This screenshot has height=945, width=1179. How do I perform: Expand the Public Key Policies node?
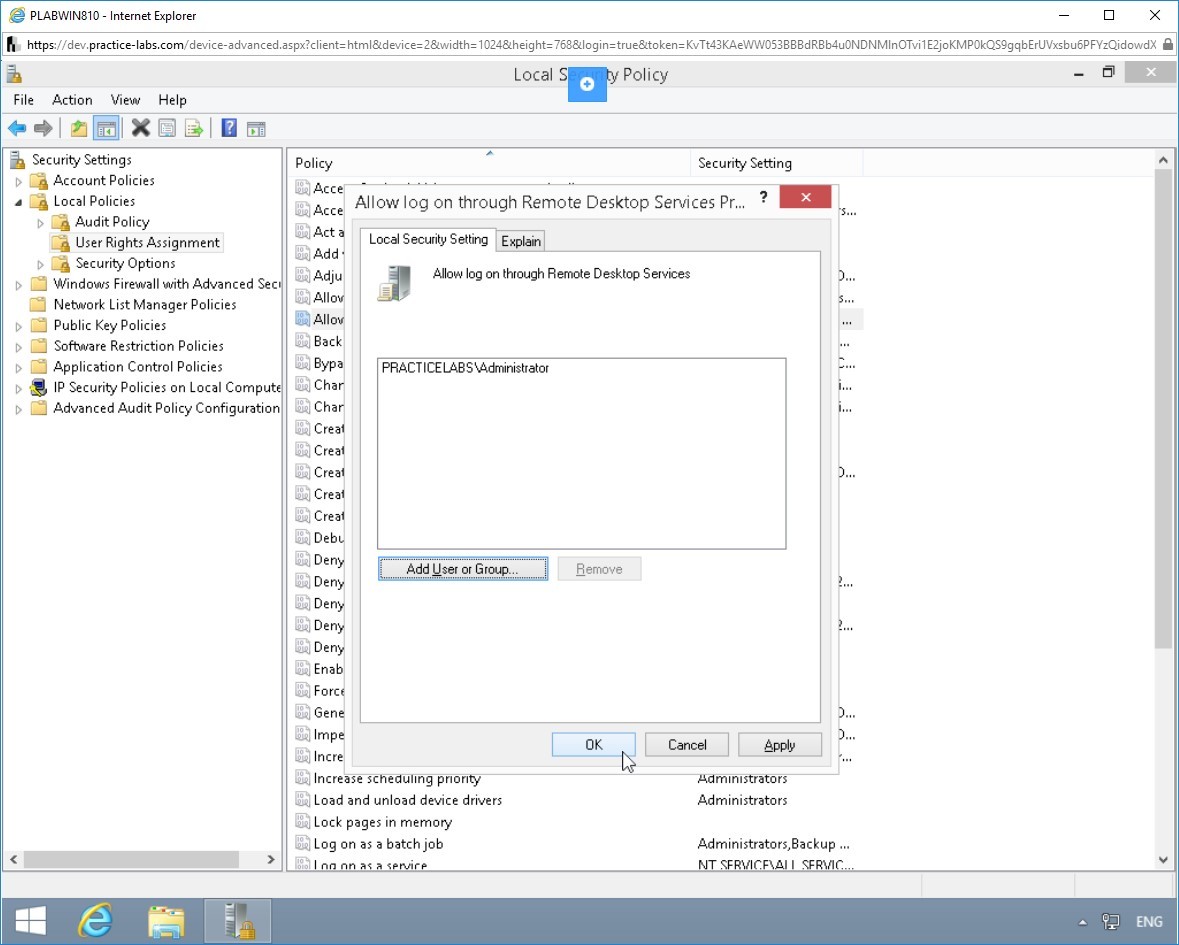(x=19, y=326)
